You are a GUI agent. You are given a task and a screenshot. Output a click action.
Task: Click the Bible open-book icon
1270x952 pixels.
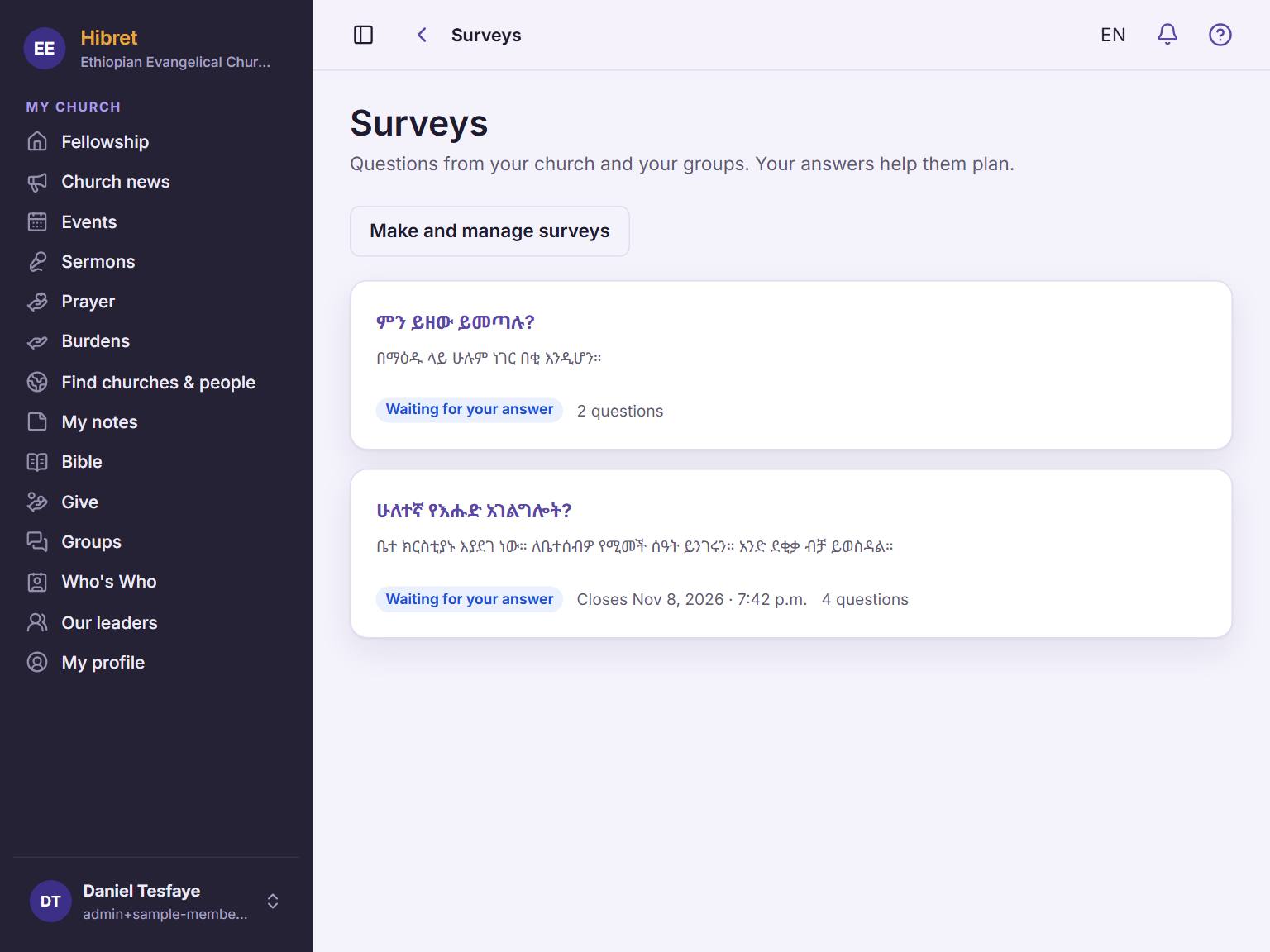(x=37, y=462)
